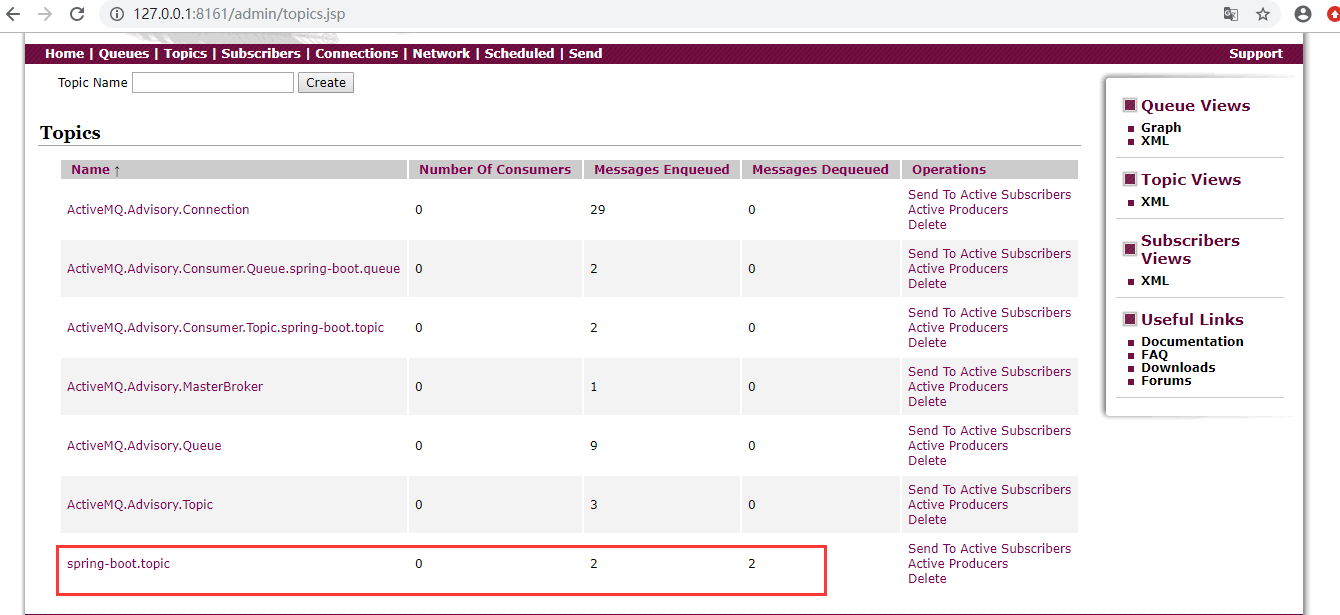Screen dimensions: 1340x615
Task: Sort by Messages Enqueued column
Action: 662,170
